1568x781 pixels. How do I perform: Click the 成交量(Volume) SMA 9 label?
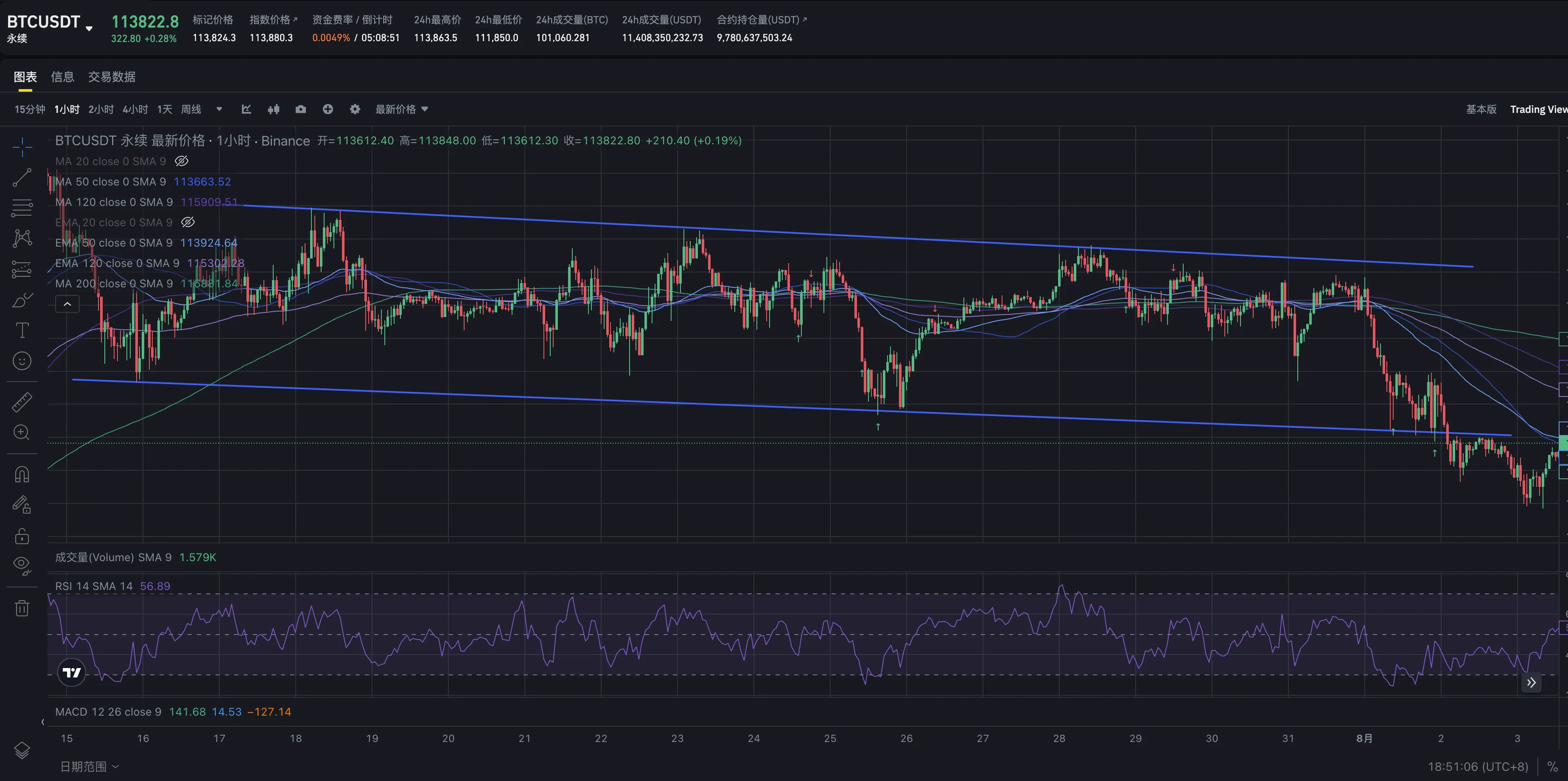113,557
